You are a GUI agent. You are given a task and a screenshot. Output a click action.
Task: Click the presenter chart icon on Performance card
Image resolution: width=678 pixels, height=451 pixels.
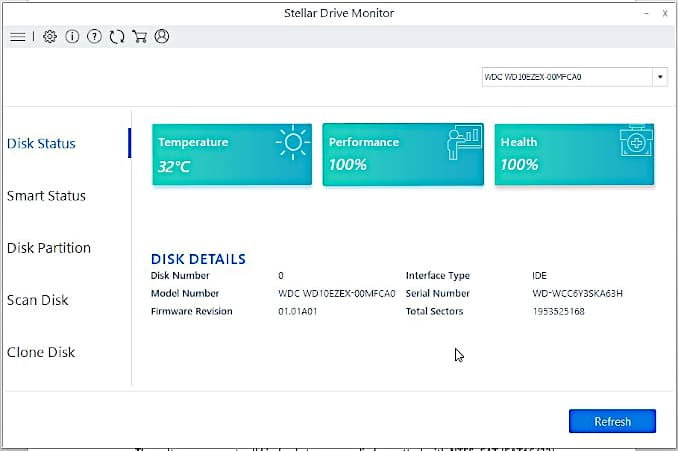pos(464,143)
